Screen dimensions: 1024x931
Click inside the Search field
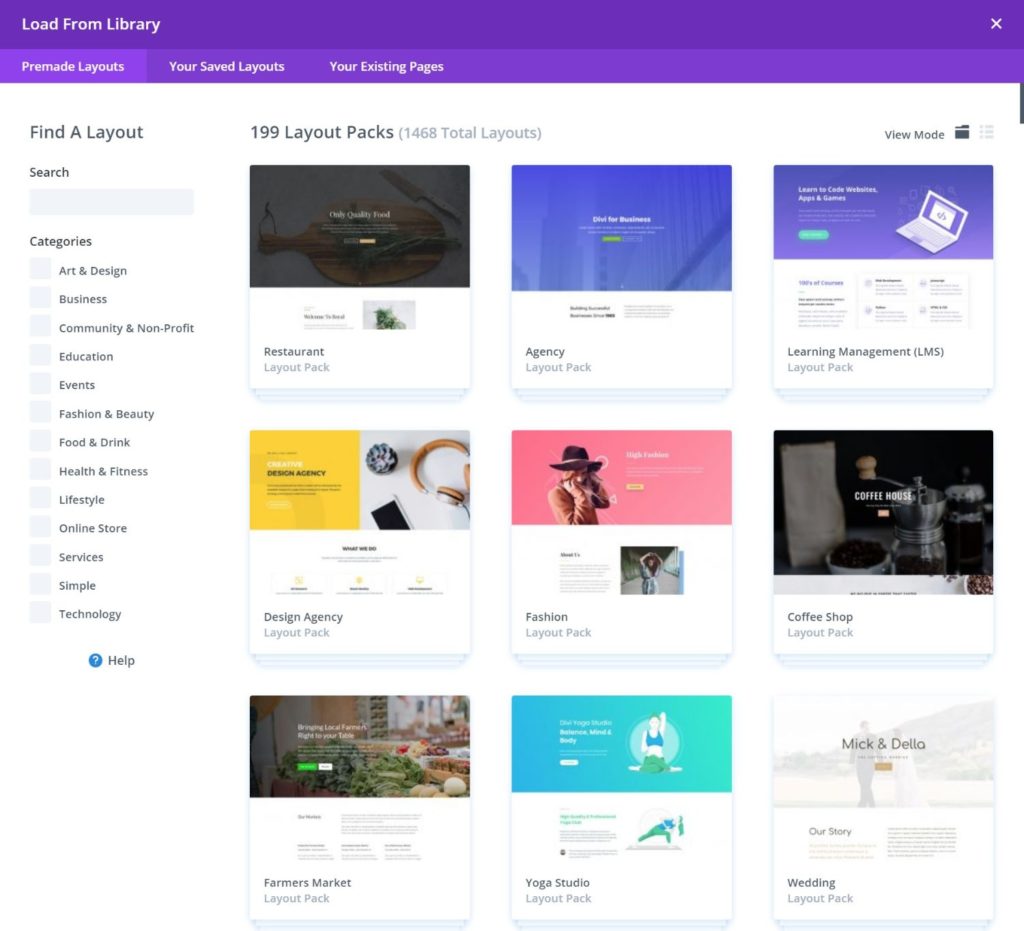111,201
